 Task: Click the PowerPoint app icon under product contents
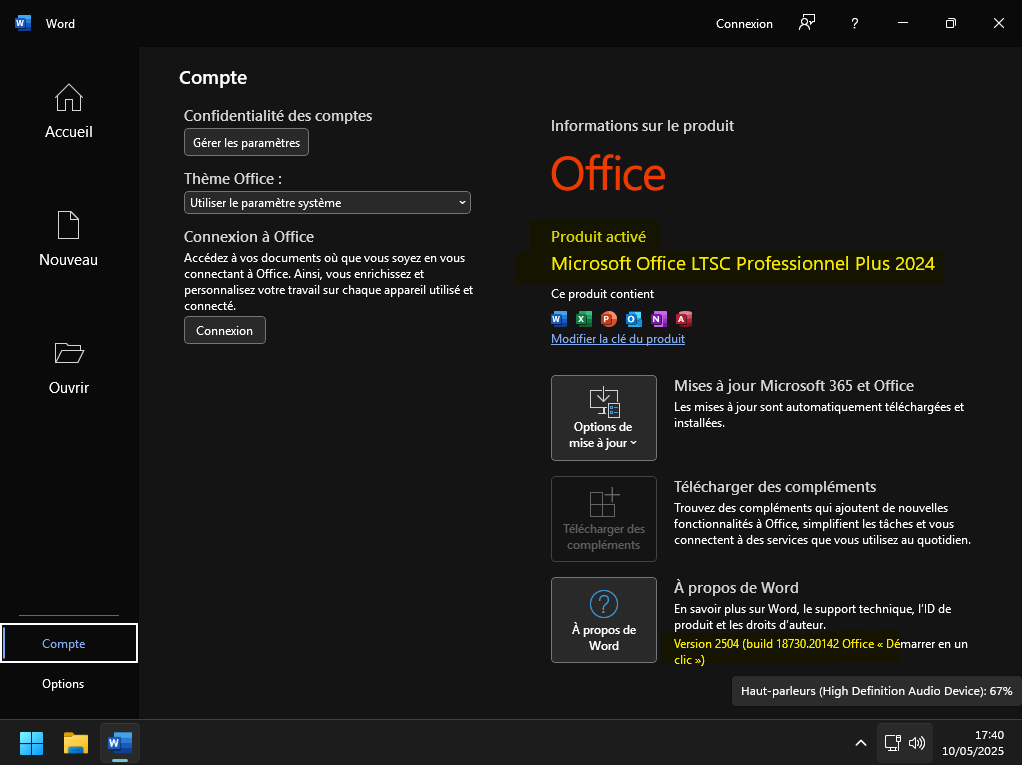pyautogui.click(x=609, y=319)
